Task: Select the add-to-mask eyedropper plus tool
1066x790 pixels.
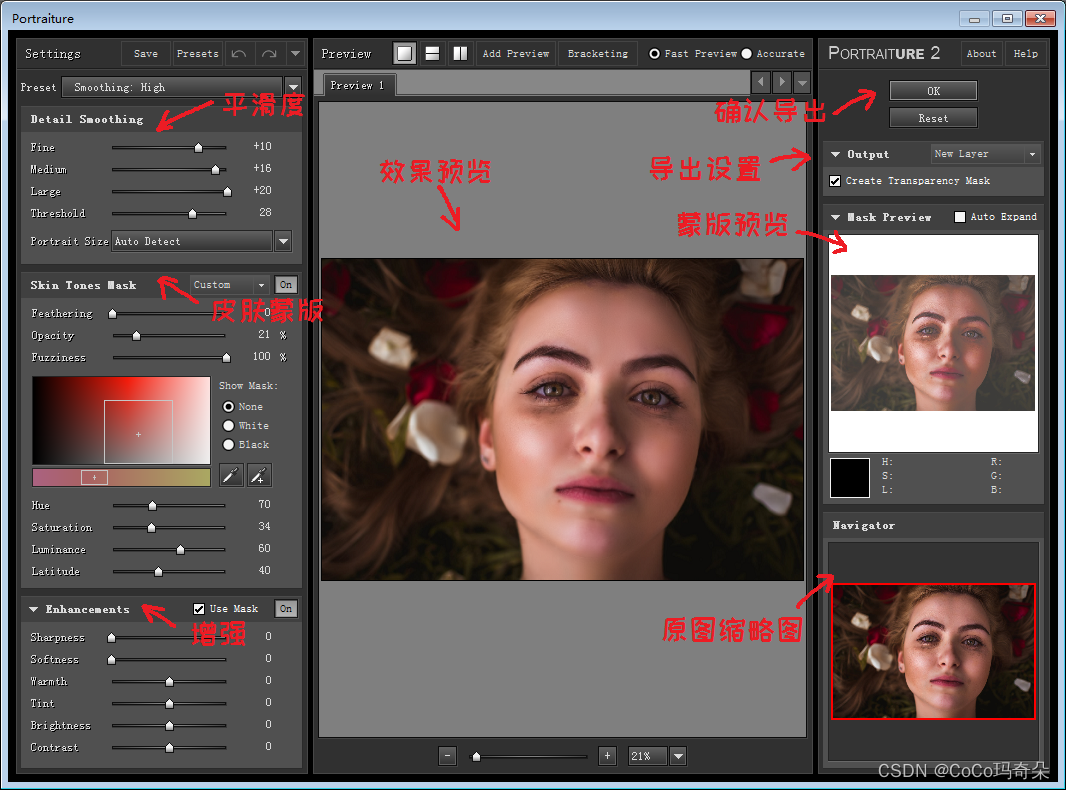Action: click(x=260, y=475)
